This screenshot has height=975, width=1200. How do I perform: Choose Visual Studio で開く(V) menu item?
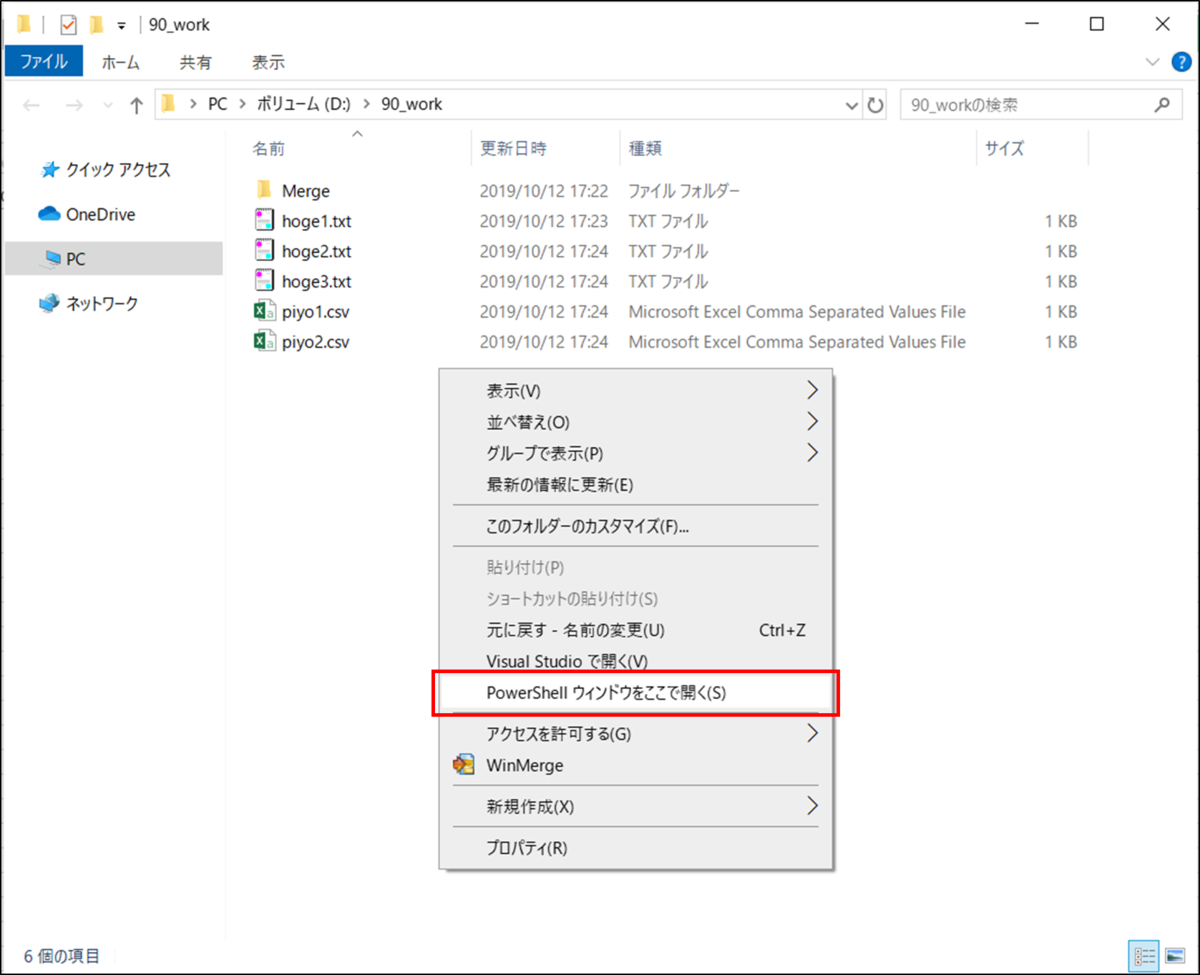tap(636, 661)
